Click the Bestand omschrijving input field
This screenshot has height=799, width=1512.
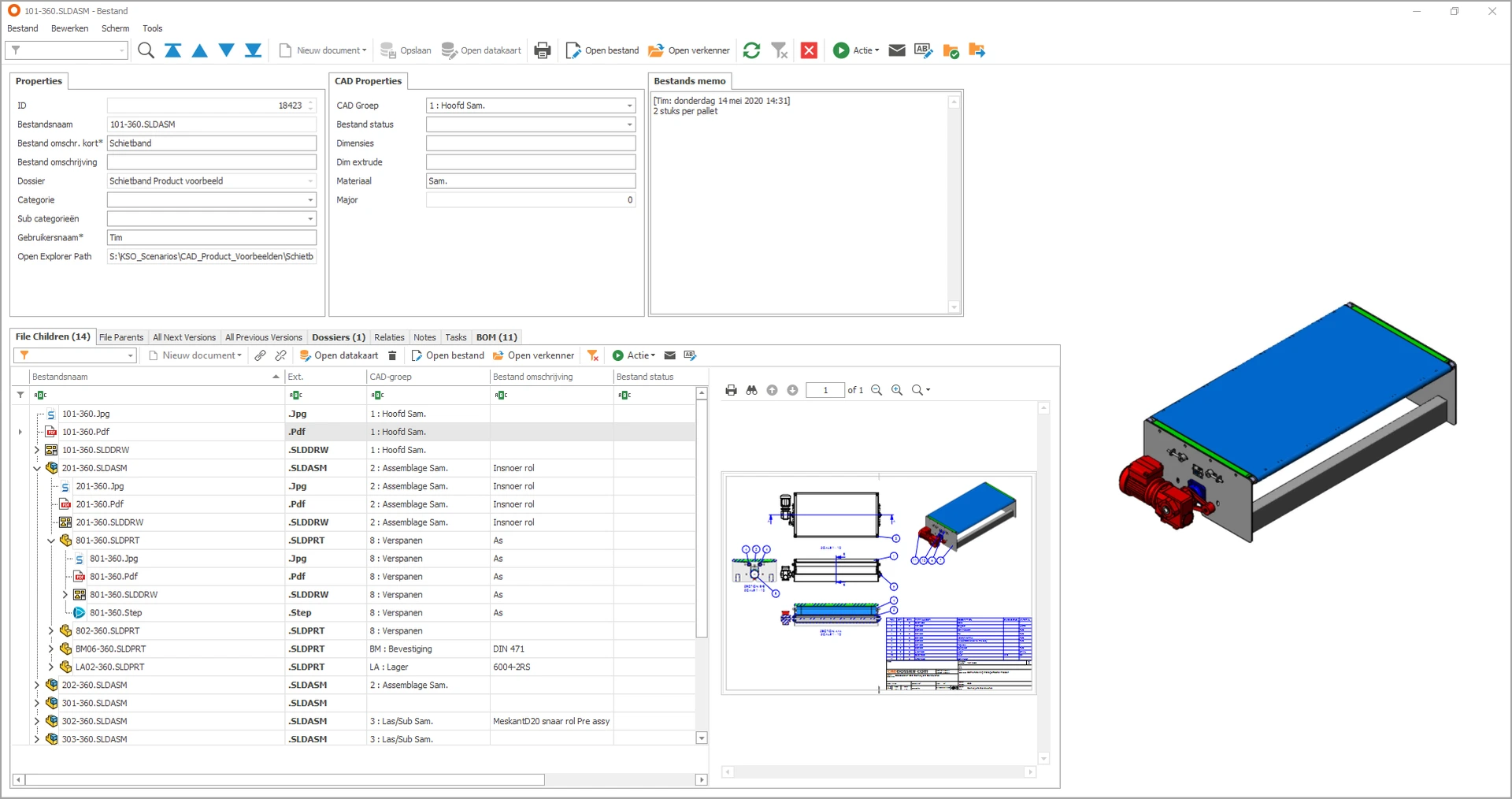tap(212, 162)
